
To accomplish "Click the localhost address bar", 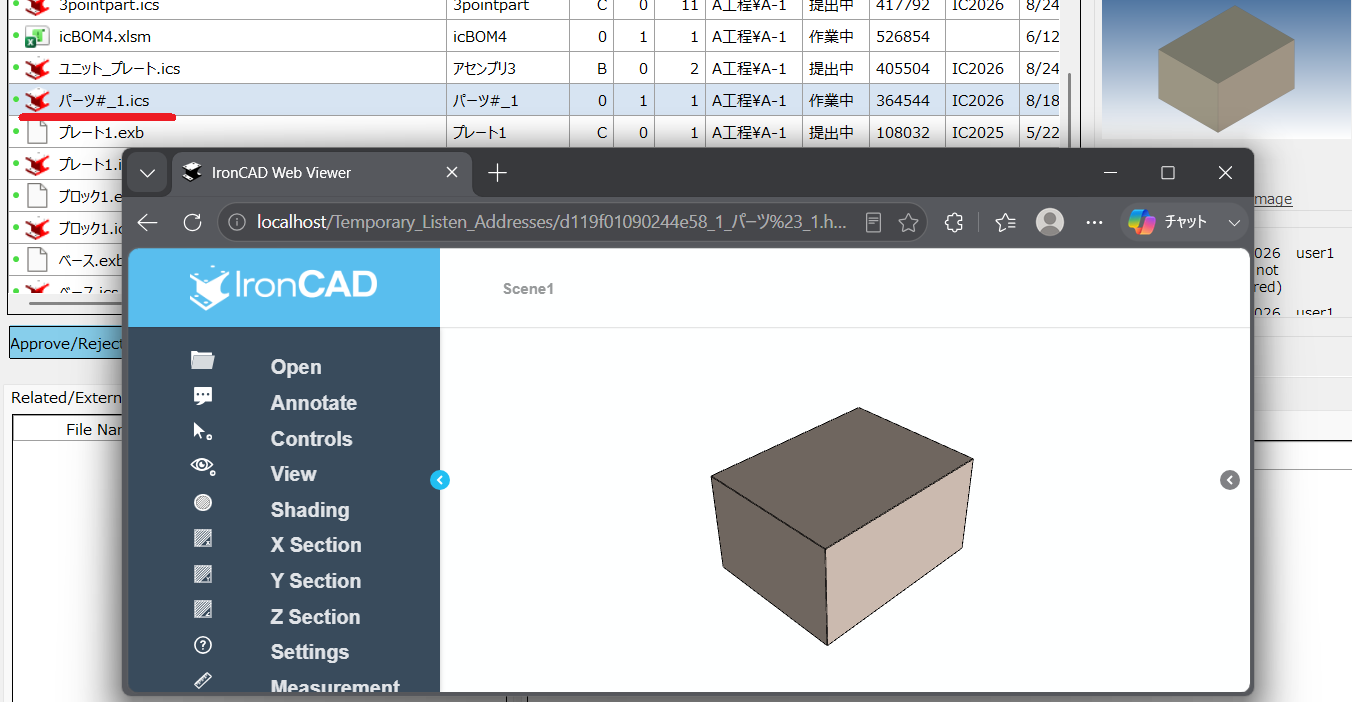I will [552, 222].
